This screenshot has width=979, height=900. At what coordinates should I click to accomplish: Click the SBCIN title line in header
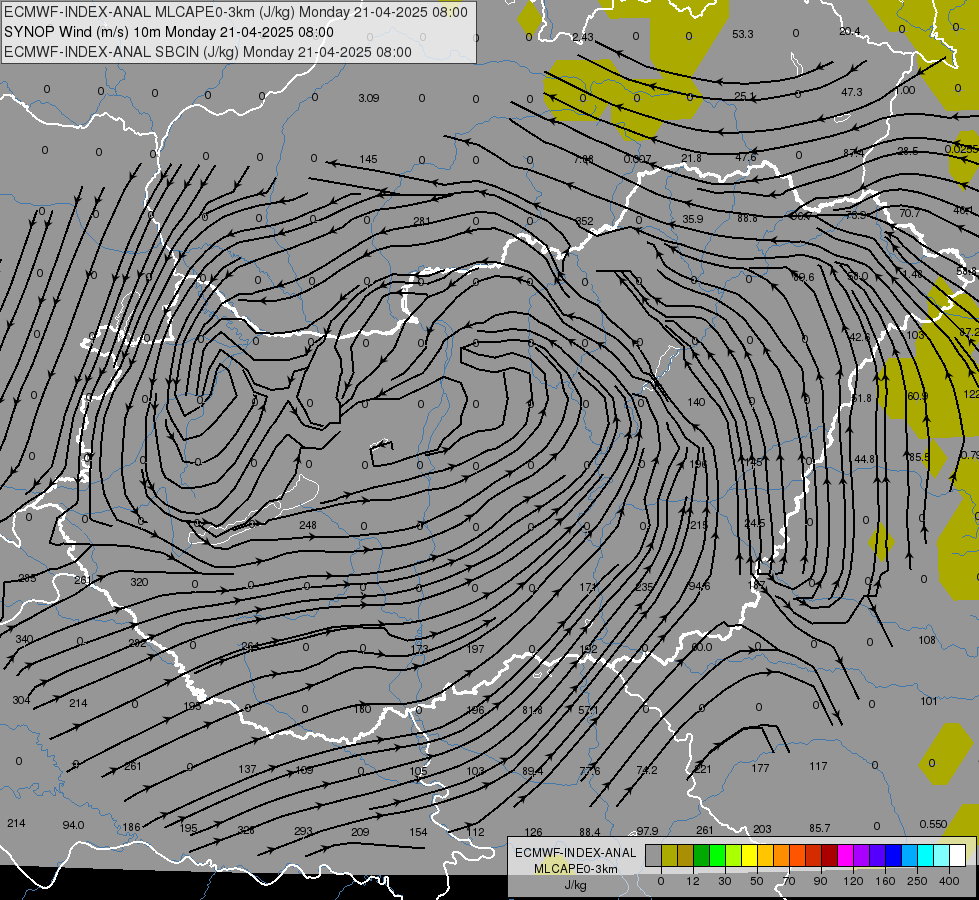pyautogui.click(x=207, y=52)
